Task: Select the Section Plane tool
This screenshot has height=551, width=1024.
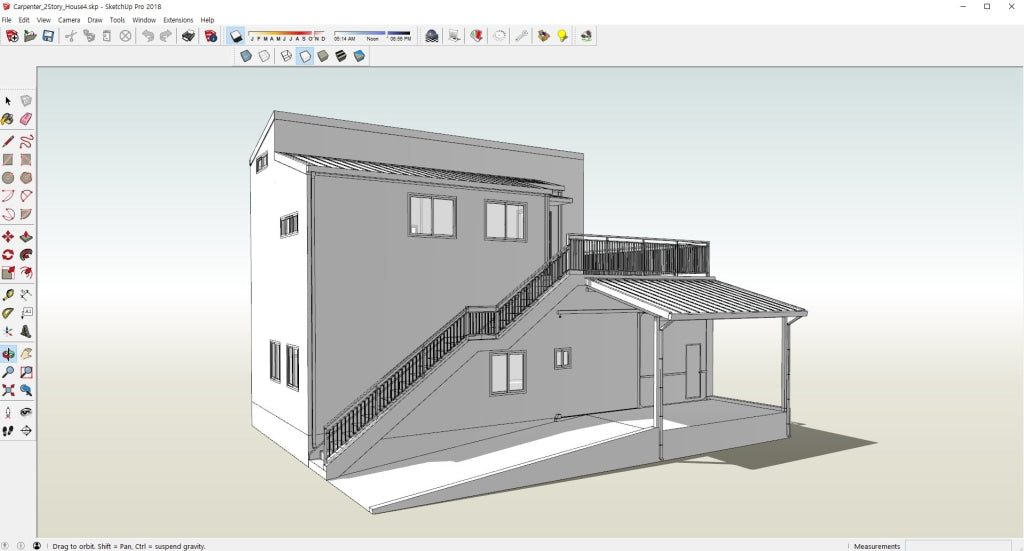Action: [x=26, y=431]
